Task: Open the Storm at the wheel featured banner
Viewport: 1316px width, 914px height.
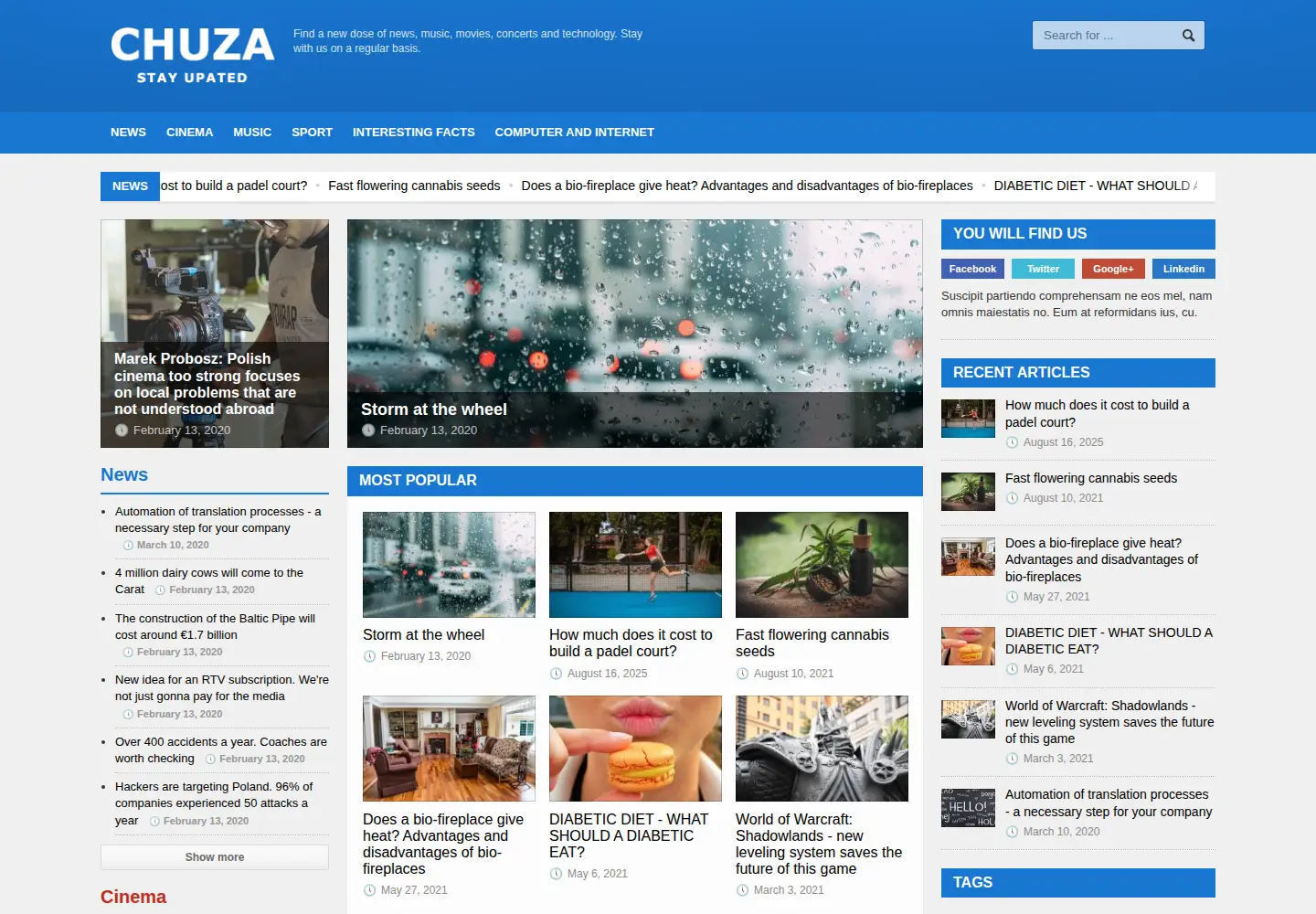Action: [x=635, y=334]
